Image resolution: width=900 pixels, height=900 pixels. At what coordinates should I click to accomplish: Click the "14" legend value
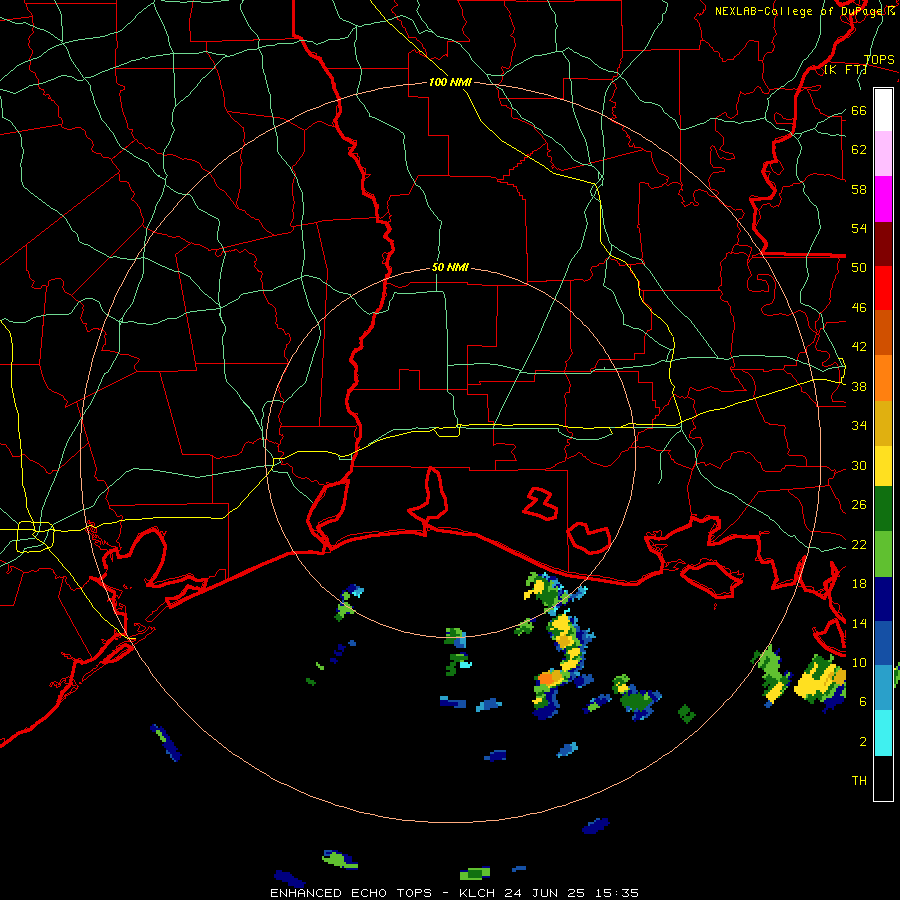[x=859, y=623]
